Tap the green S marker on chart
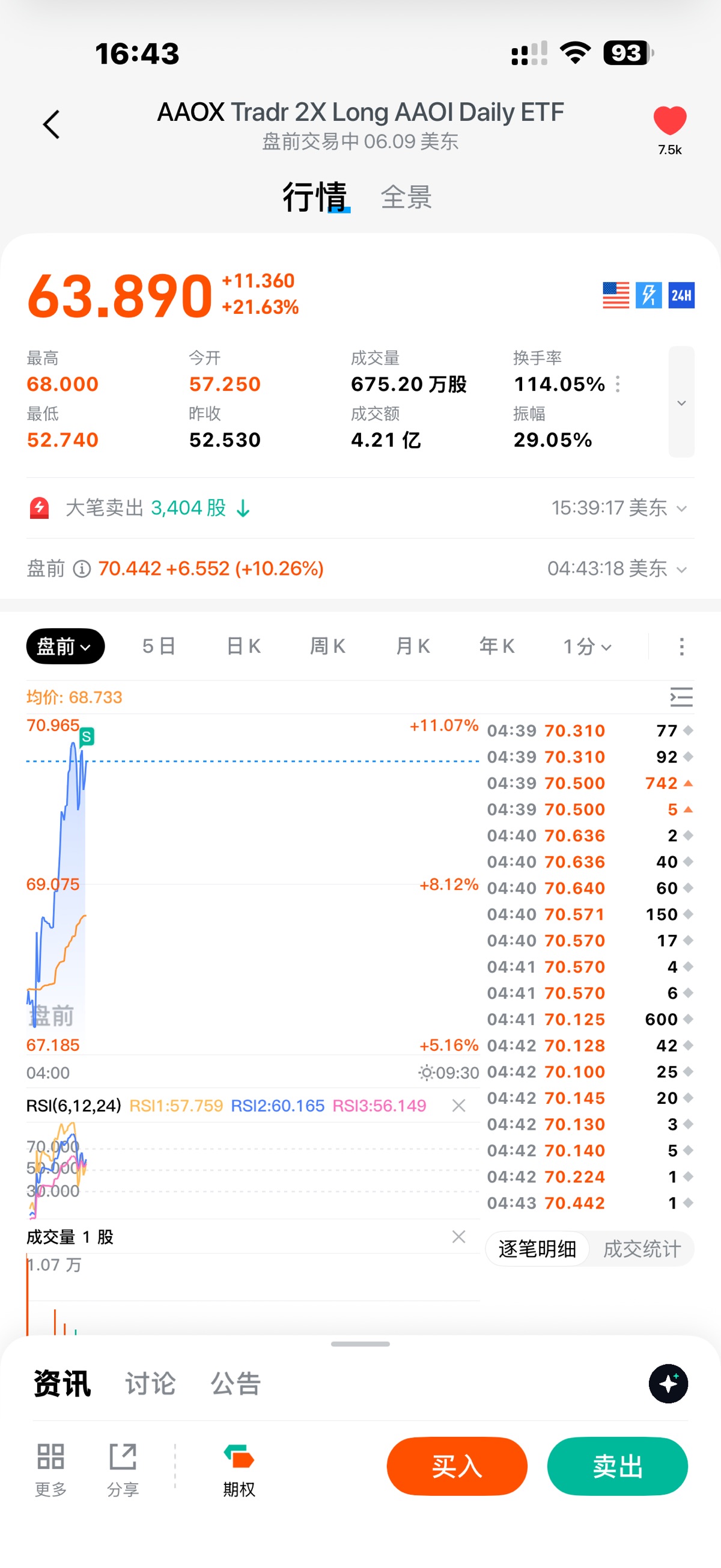Screen dimensions: 721x1568 pos(87,737)
